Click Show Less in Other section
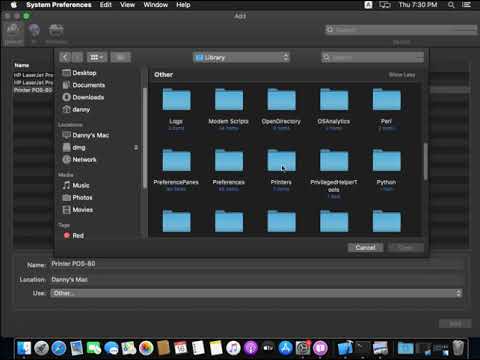480x360 pixels. 402,75
